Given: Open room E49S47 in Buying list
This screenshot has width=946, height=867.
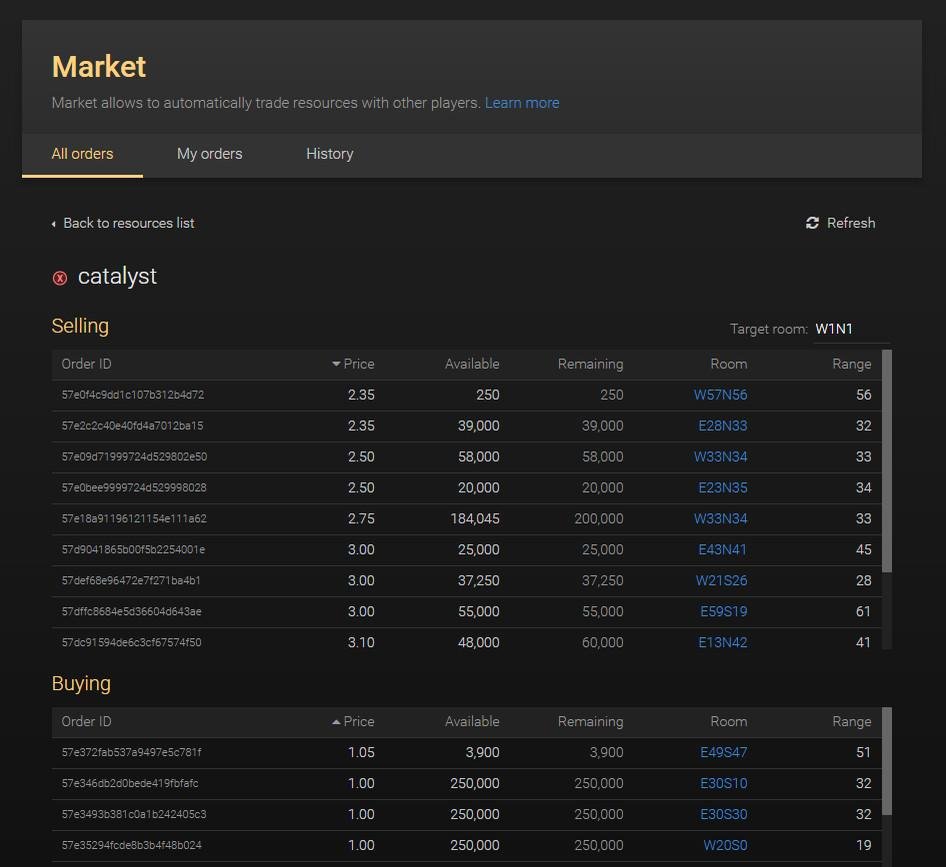Looking at the screenshot, I should click(x=723, y=753).
